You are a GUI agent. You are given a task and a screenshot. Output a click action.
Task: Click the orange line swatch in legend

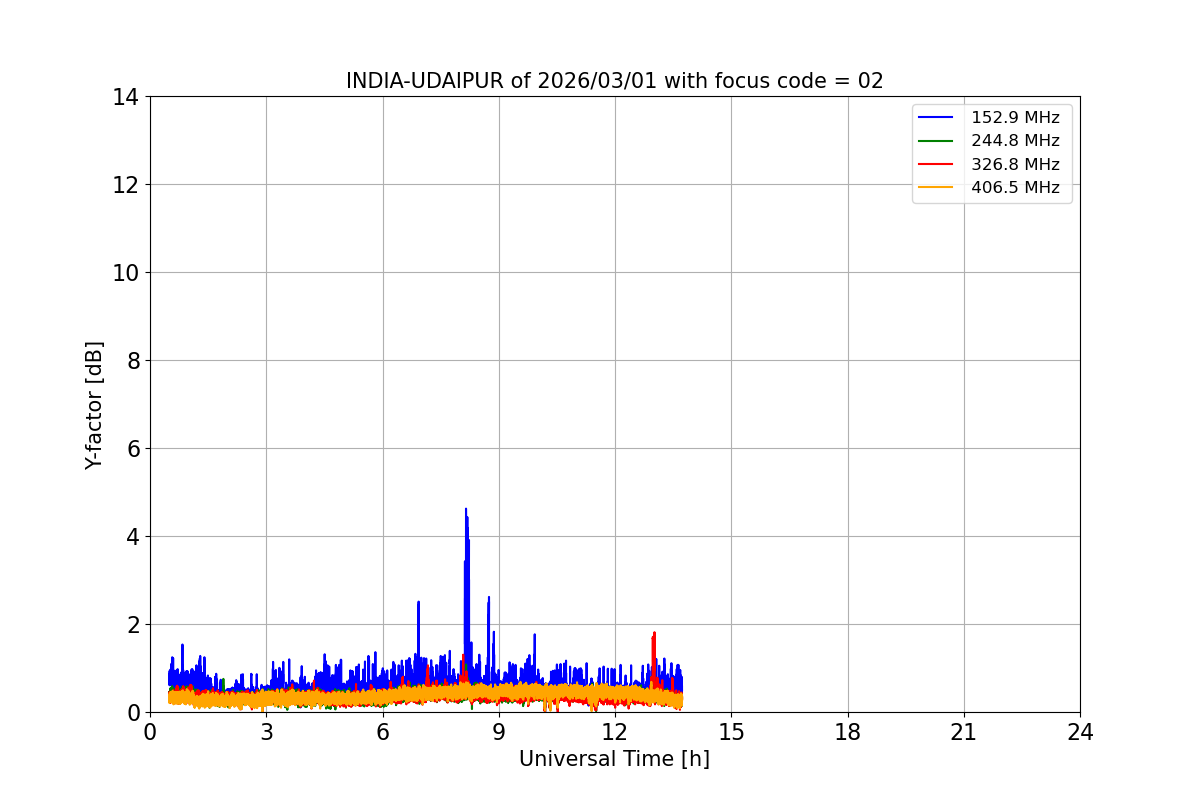pyautogui.click(x=936, y=187)
